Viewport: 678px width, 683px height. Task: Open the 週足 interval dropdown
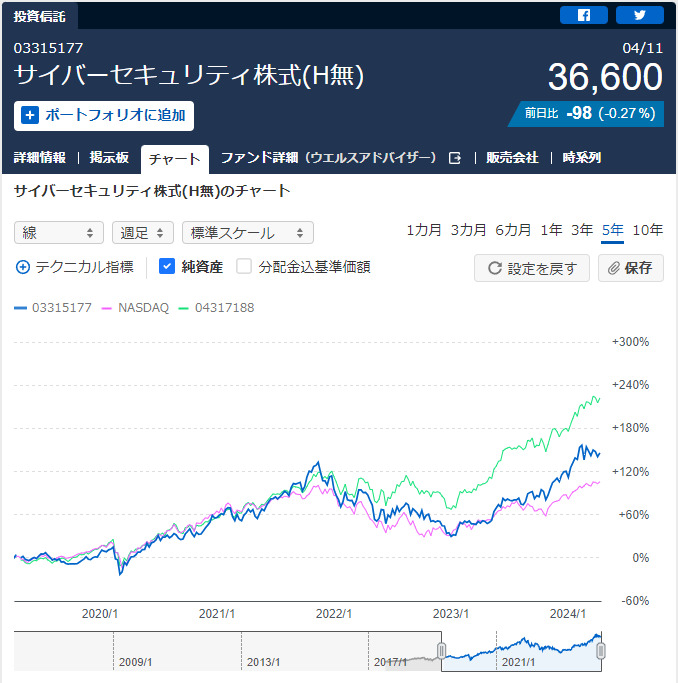pos(143,233)
